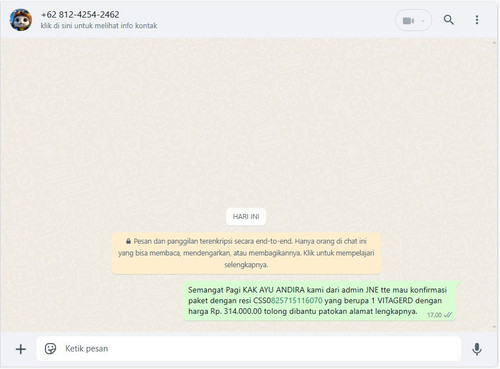Open the resi number link 825715116070
Viewport: 500px width, 369px height.
[297, 301]
